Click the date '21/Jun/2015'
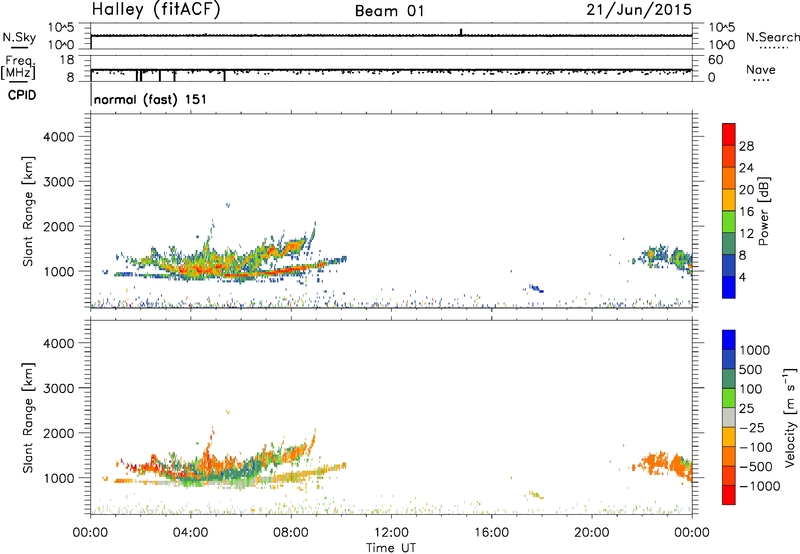Screen dimensions: 800x554 [x=639, y=9]
